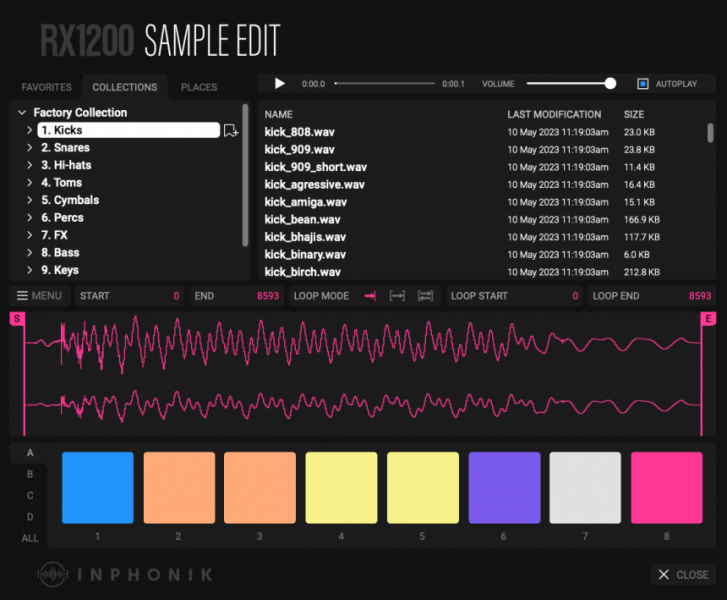This screenshot has width=727, height=600.
Task: Click the Inphonik logo
Action: [x=125, y=574]
